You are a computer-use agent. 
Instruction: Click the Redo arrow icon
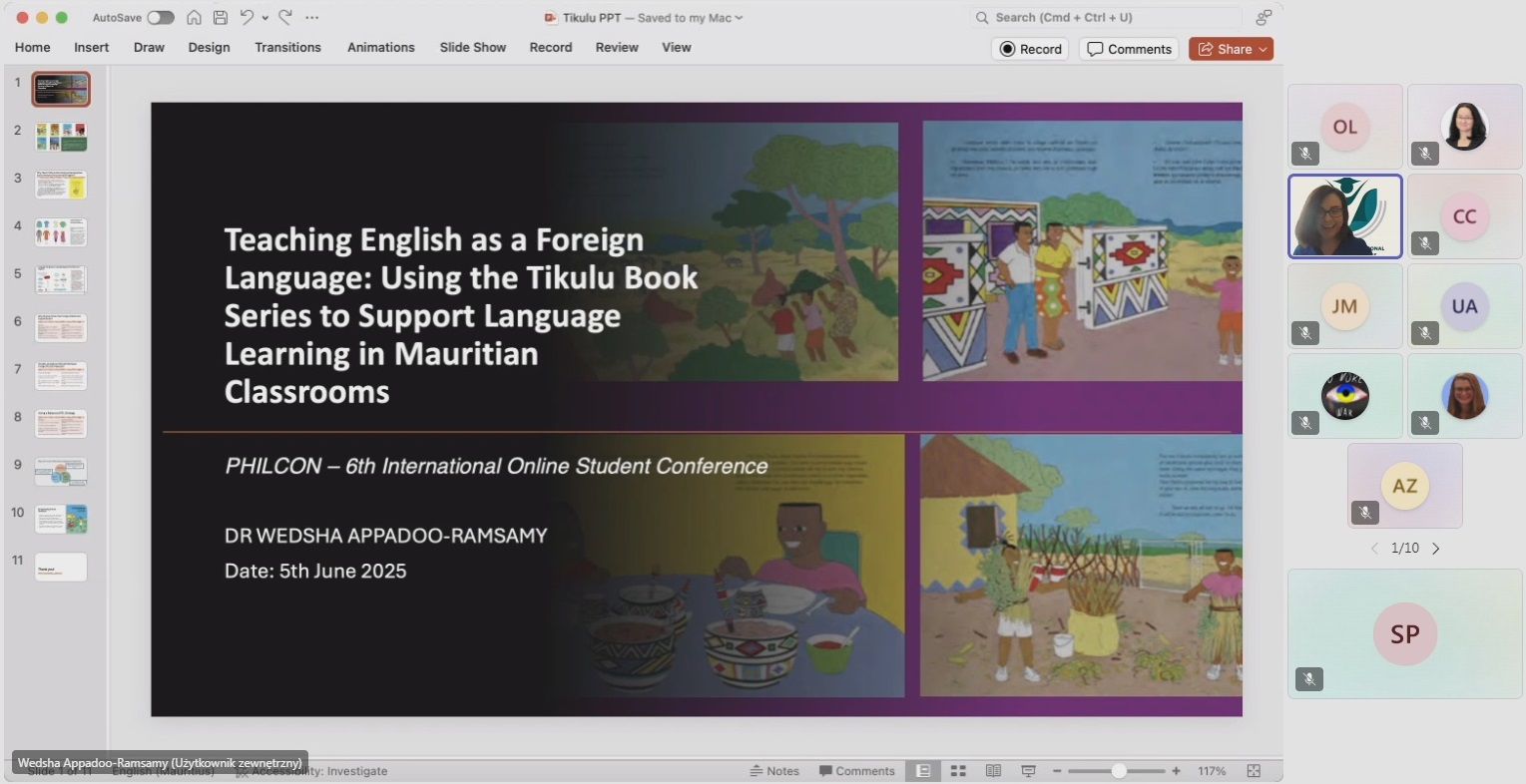point(285,18)
